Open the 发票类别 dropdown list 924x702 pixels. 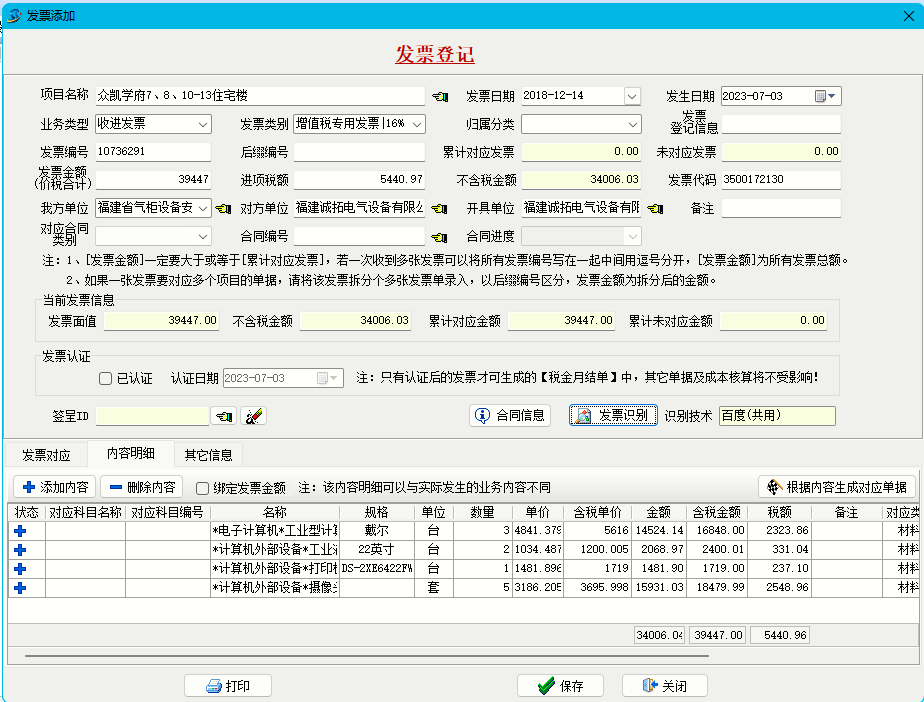(x=417, y=124)
